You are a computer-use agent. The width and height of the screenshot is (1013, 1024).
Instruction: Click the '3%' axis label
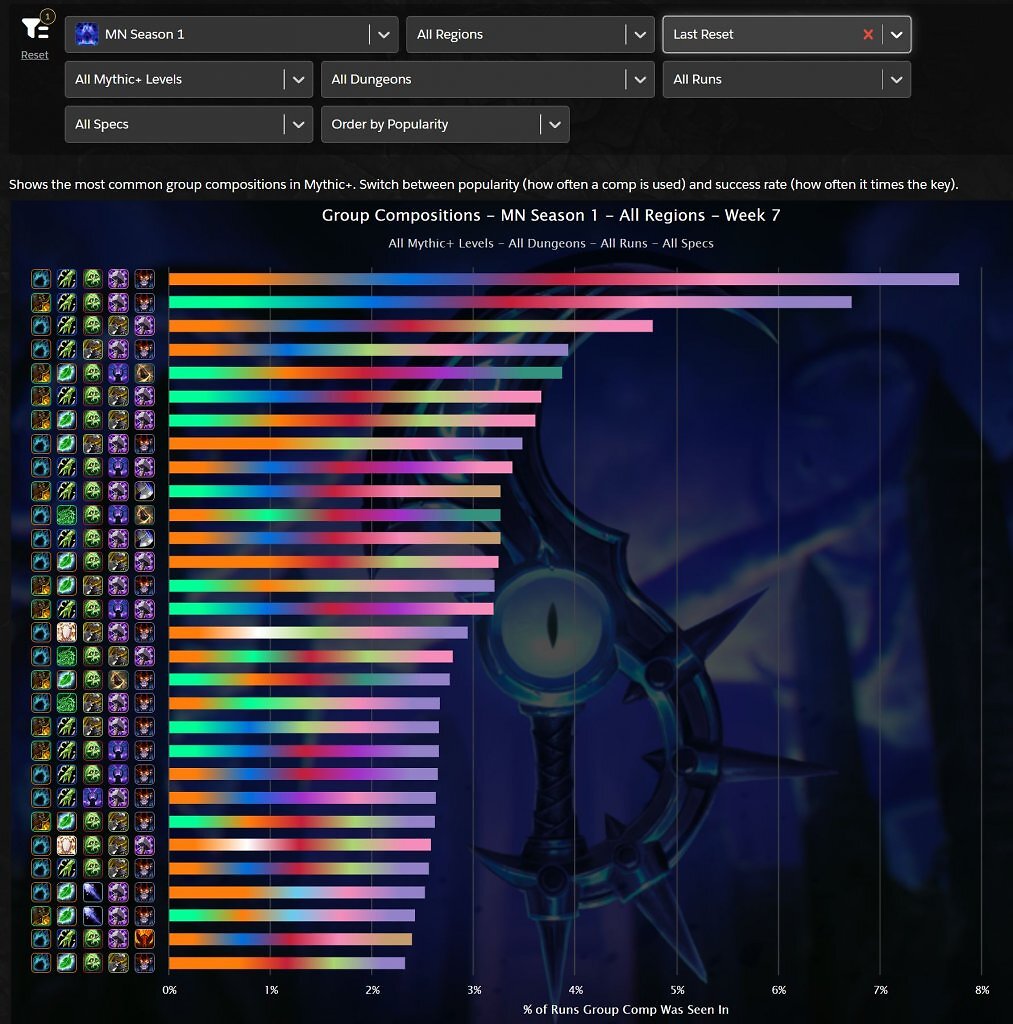coord(474,989)
